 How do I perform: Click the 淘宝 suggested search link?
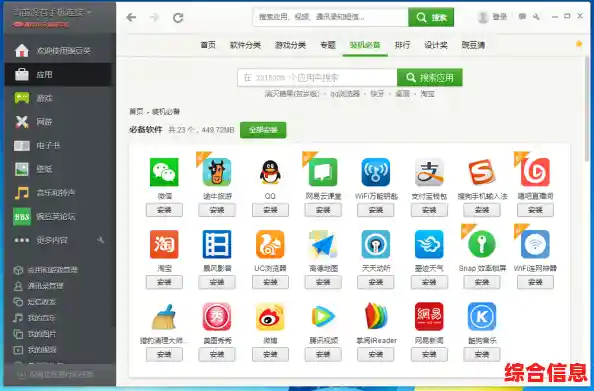[427, 94]
